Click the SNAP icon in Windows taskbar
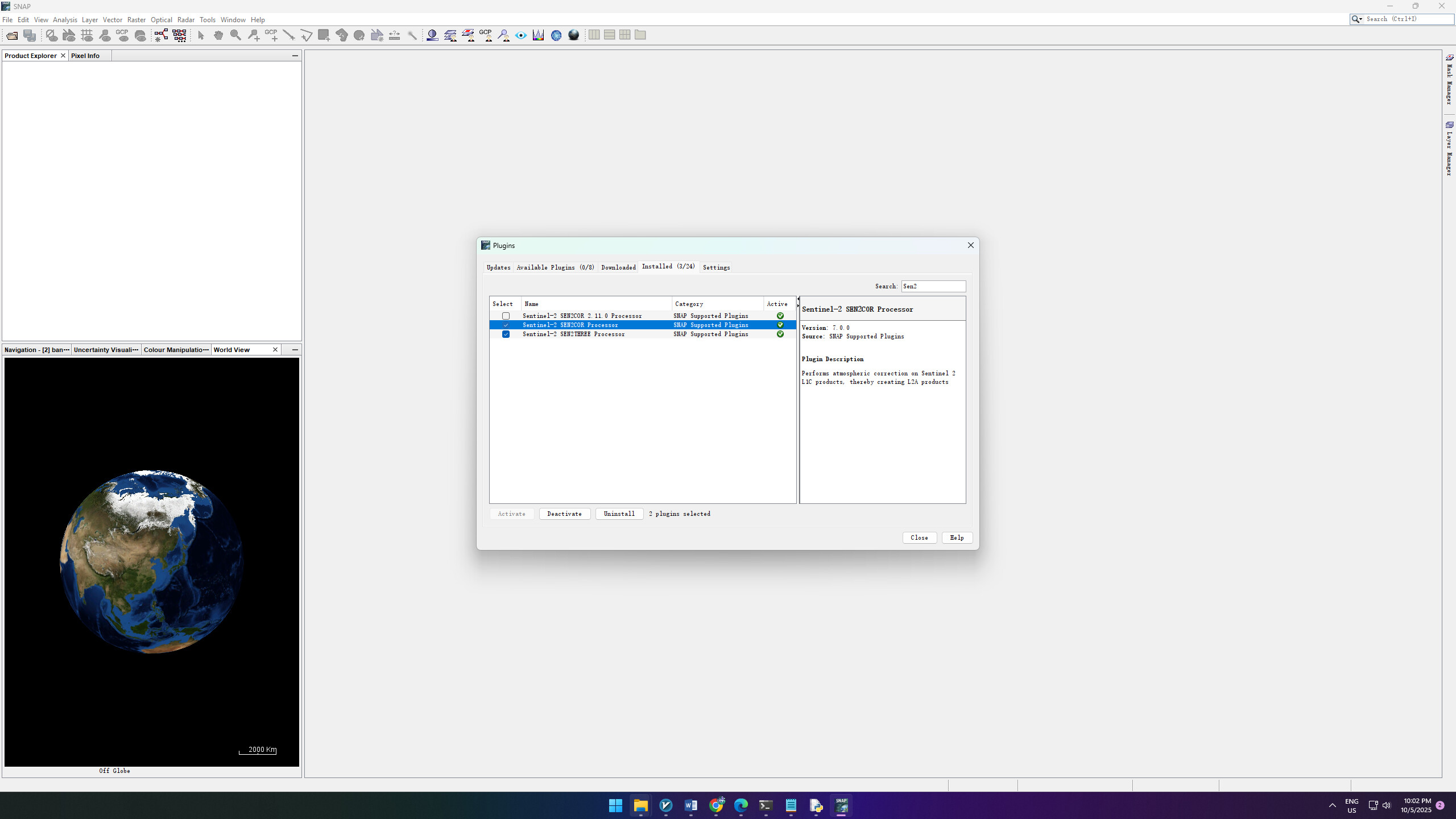 pos(841,805)
